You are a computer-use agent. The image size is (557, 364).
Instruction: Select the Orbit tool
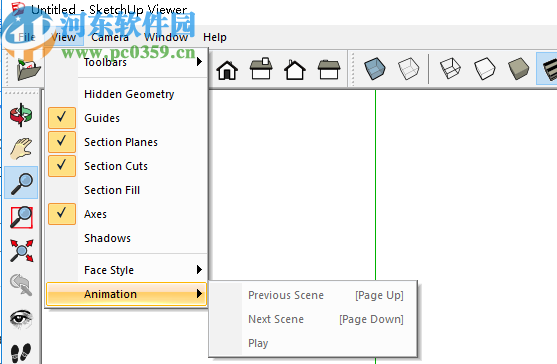(x=21, y=115)
